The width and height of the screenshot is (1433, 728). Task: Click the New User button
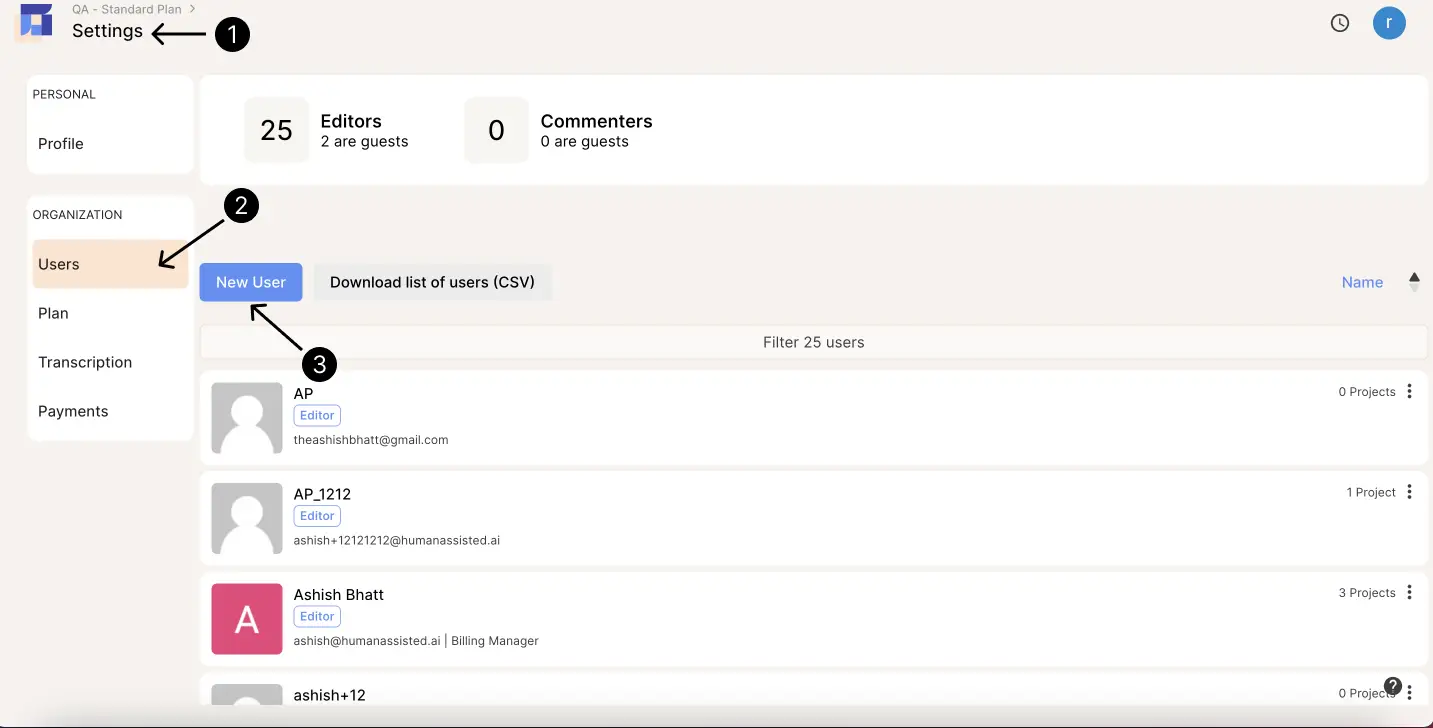[x=251, y=282]
